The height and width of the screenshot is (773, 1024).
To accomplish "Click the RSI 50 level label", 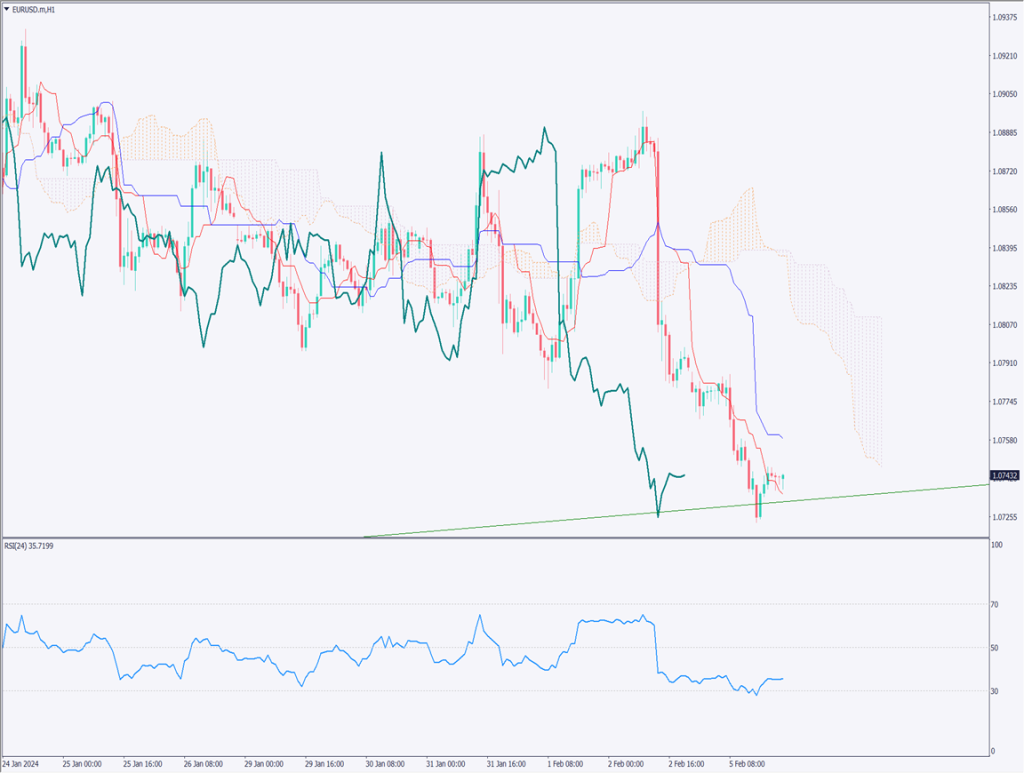I will (x=995, y=648).
